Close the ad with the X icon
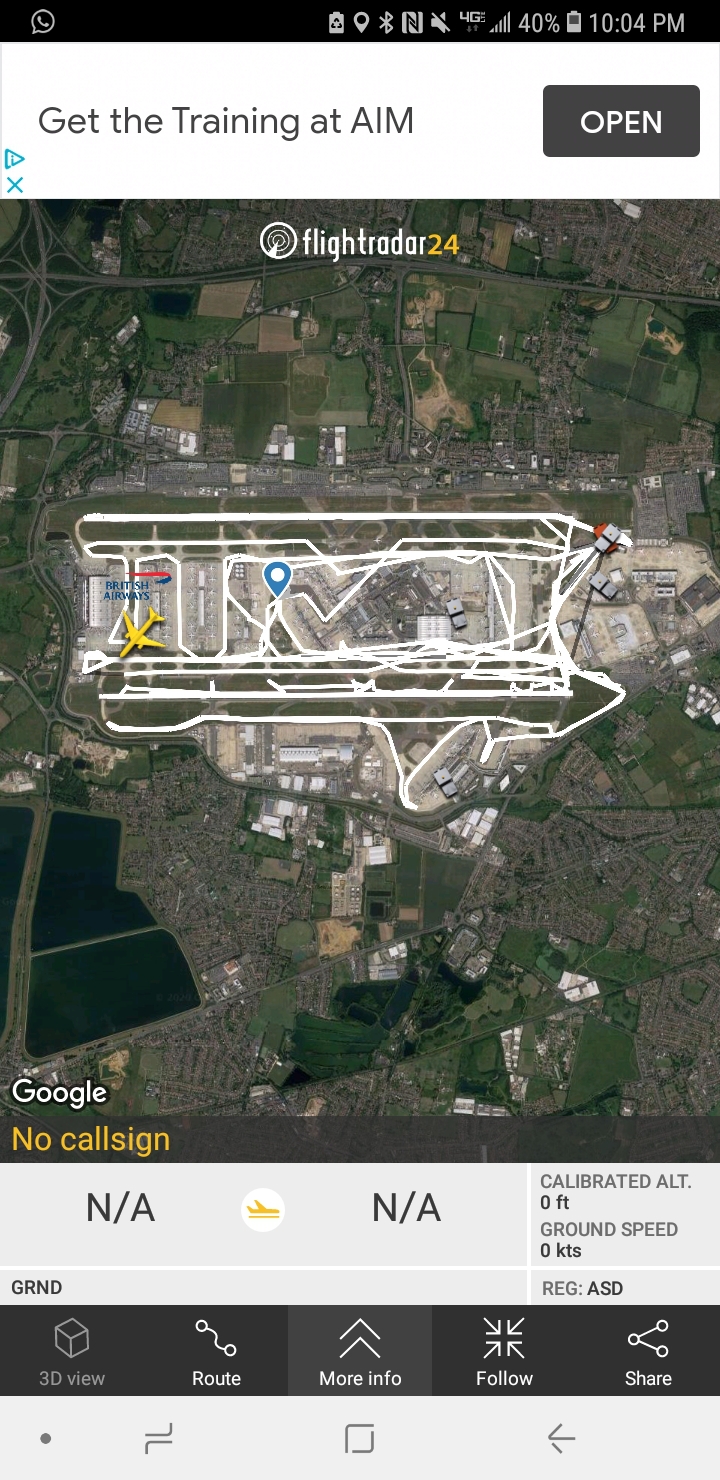This screenshot has height=1480, width=720. (x=15, y=184)
